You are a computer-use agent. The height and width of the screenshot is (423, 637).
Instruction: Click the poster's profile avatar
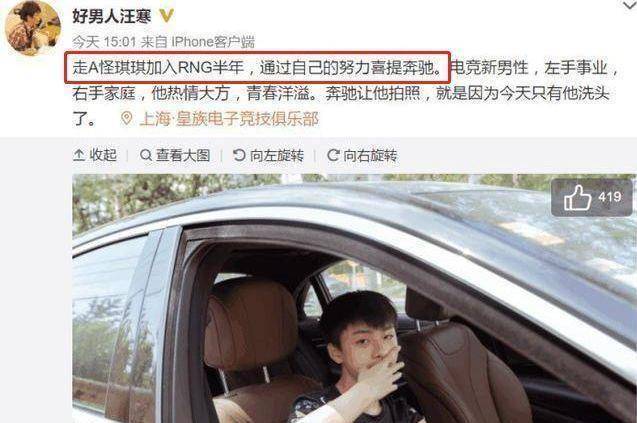(x=33, y=28)
